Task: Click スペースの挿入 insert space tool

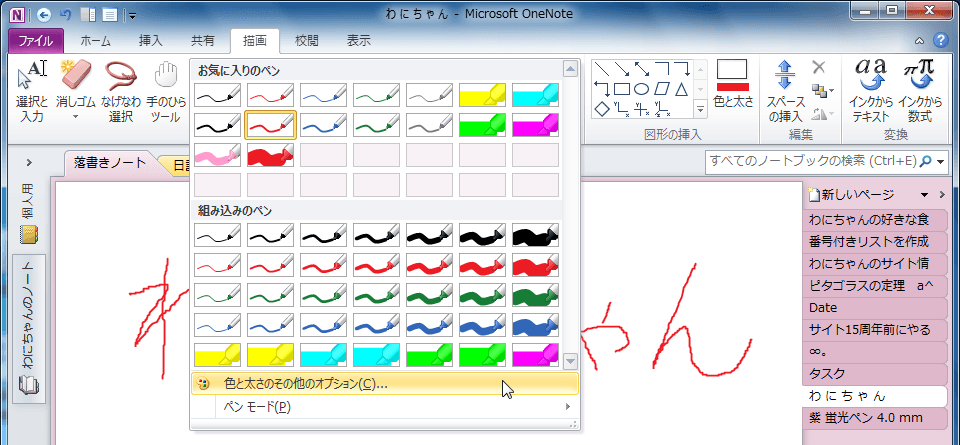Action: click(784, 92)
